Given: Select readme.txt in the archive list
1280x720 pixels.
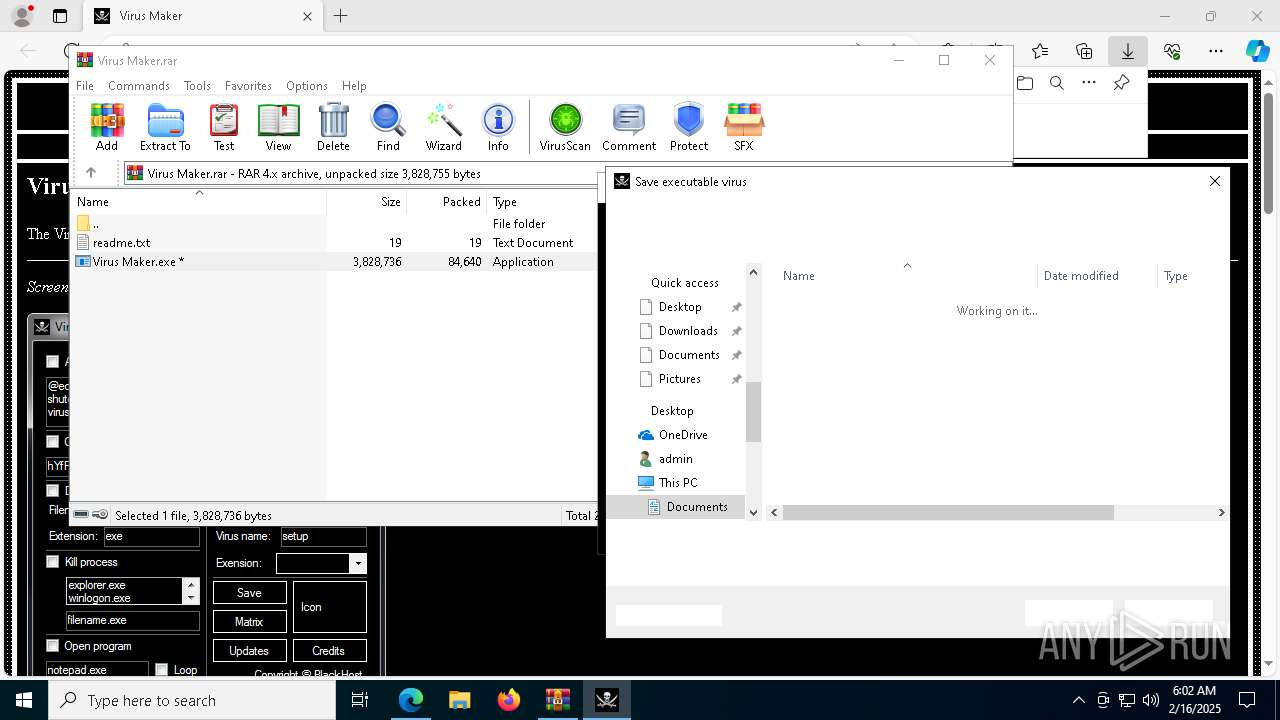Looking at the screenshot, I should [121, 243].
